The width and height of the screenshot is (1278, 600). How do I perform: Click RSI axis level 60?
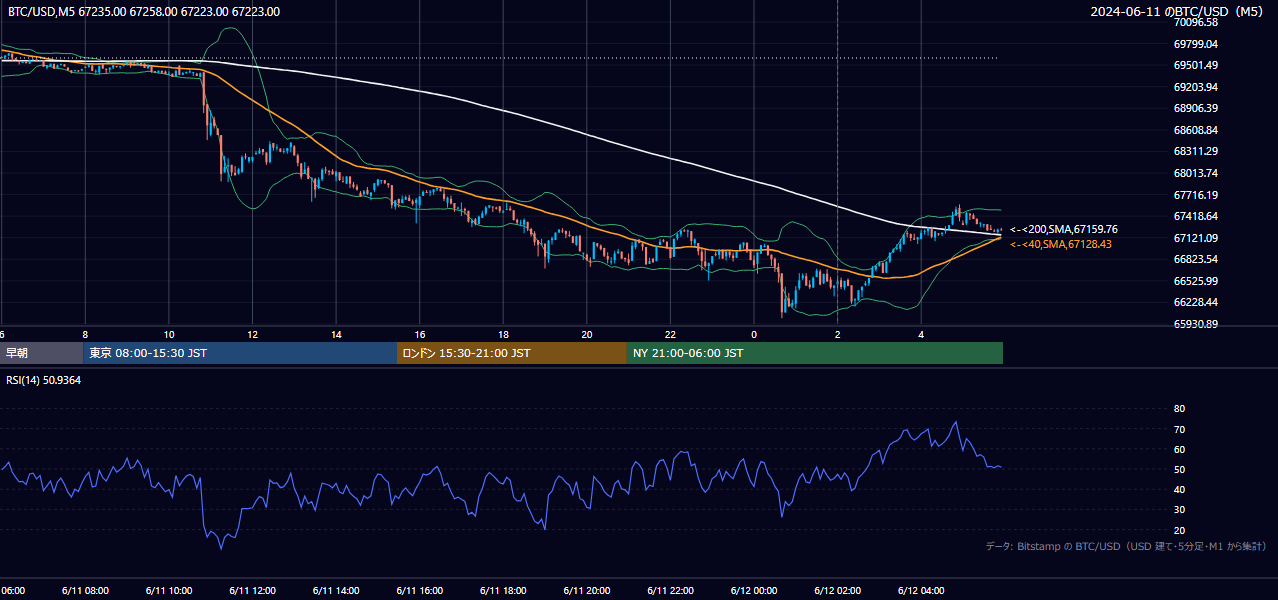1179,449
